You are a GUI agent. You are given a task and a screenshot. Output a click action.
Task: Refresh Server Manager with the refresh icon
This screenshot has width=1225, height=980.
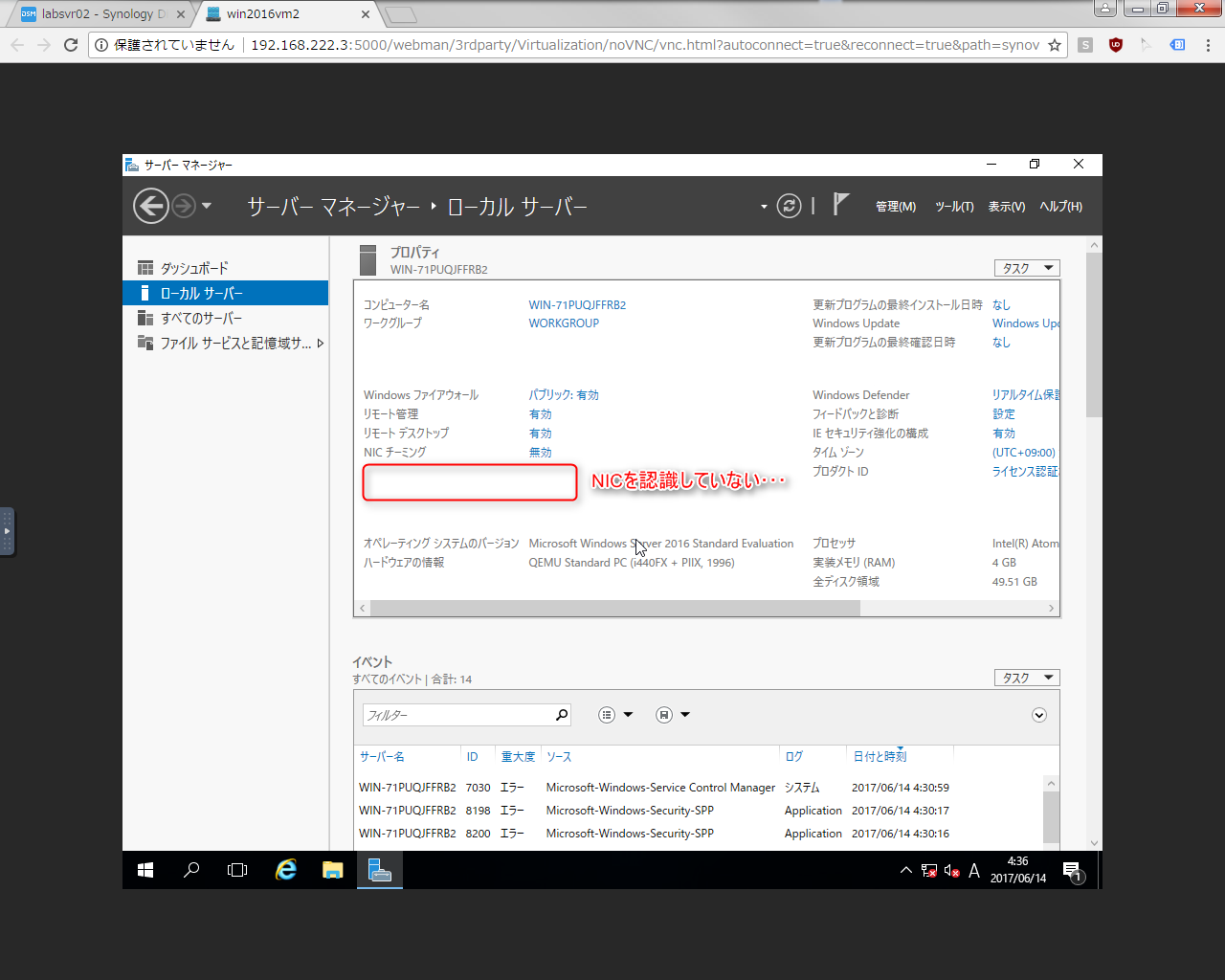pyautogui.click(x=789, y=206)
